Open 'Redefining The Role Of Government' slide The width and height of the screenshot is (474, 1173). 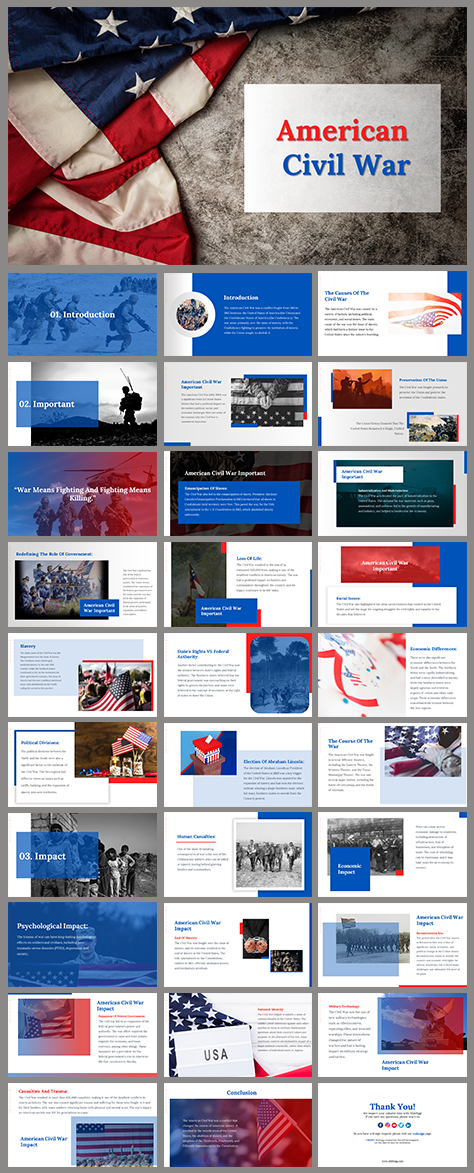(82, 584)
